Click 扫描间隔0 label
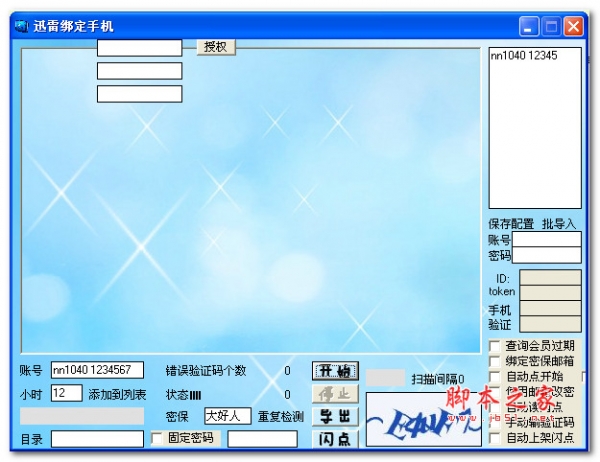The image size is (600, 462). (438, 379)
